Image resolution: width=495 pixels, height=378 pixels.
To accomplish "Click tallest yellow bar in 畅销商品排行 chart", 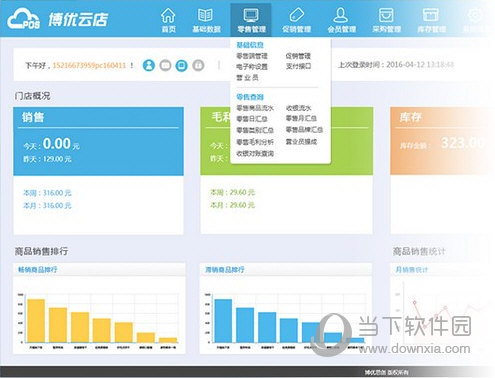I will tap(36, 321).
